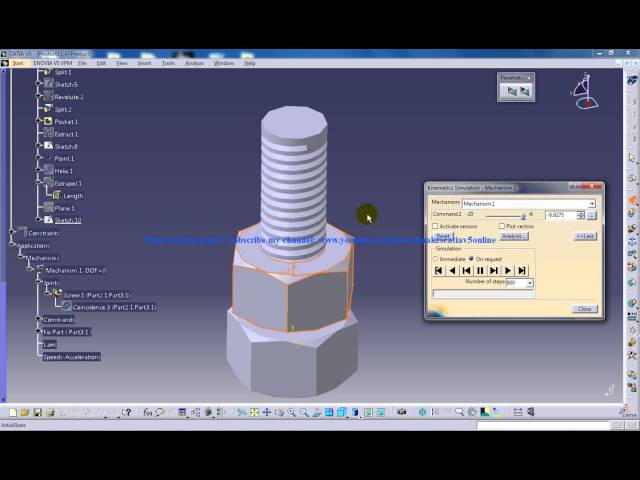Collapse the Joints tree node
This screenshot has width=640, height=480.
click(38, 281)
